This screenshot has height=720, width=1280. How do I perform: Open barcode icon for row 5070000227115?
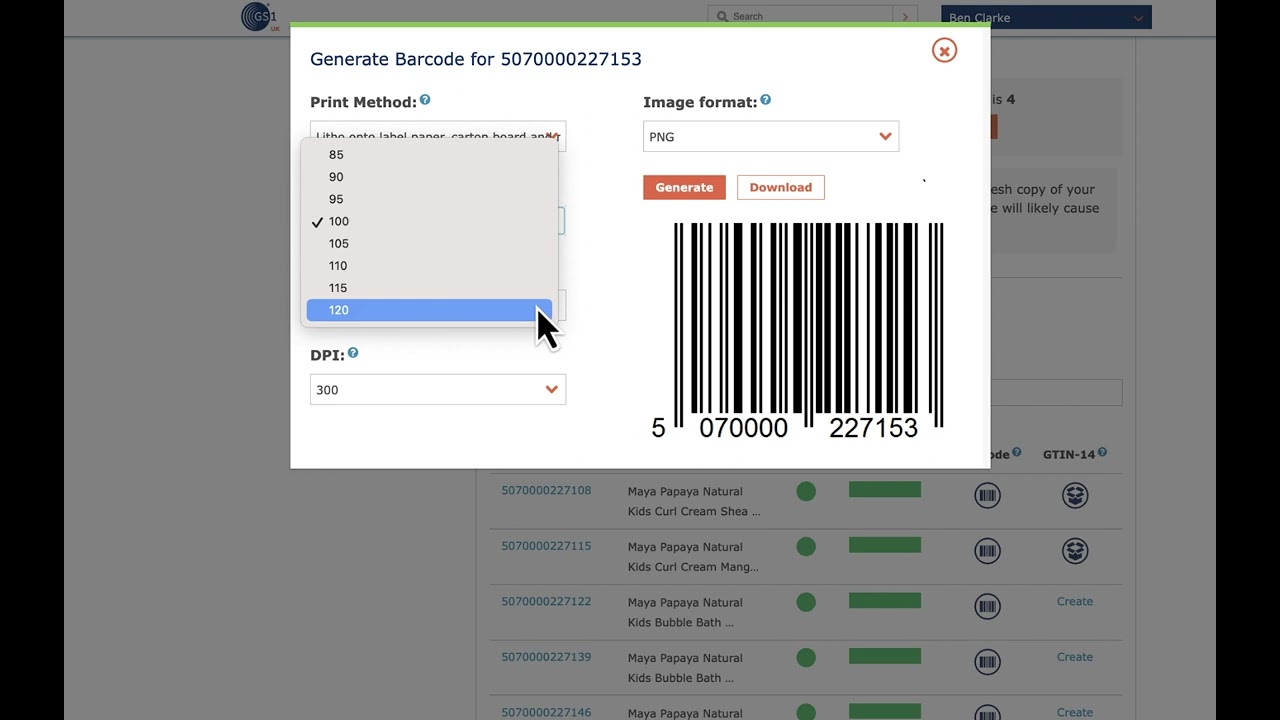[x=987, y=551]
